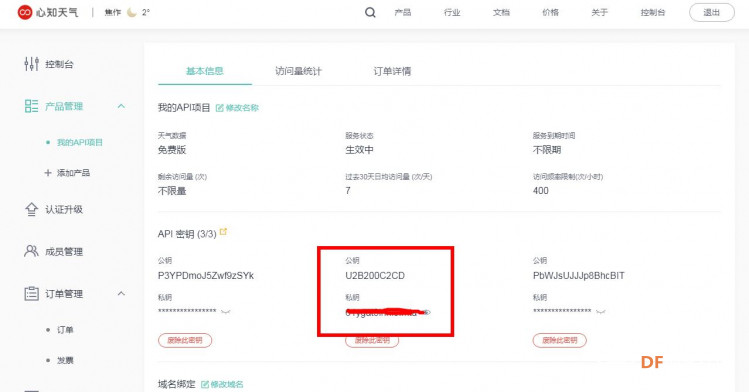Open 添加产品 in sidebar
749x392 pixels.
(x=73, y=173)
